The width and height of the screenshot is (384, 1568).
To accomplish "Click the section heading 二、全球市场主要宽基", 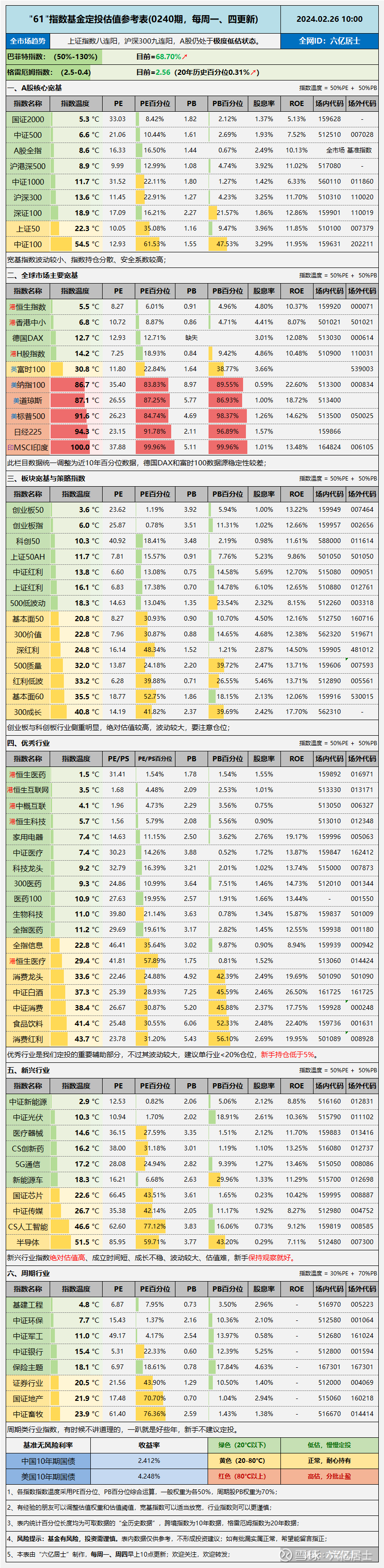I will [x=43, y=276].
